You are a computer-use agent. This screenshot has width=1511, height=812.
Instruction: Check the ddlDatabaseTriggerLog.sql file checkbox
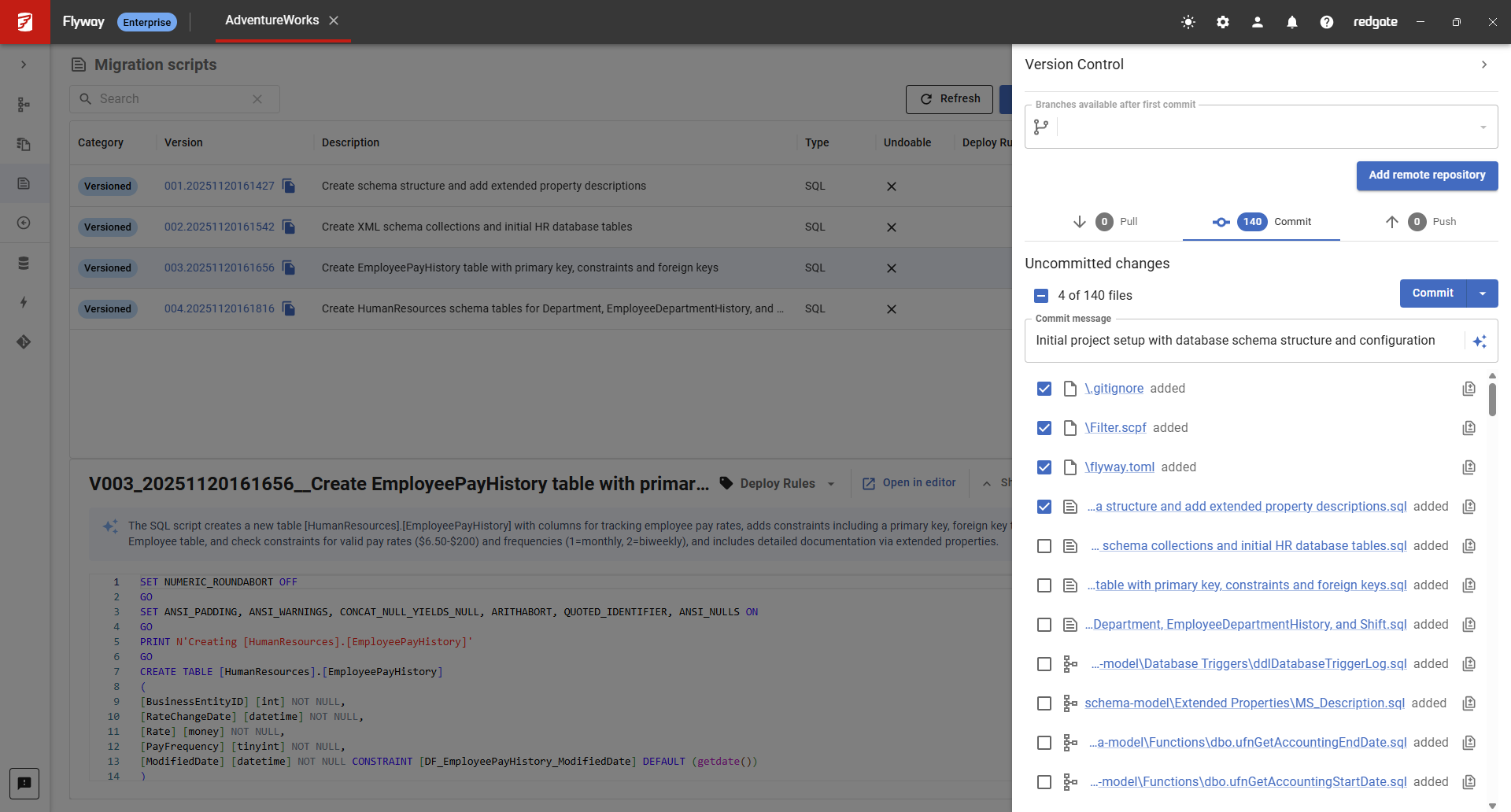pos(1044,663)
